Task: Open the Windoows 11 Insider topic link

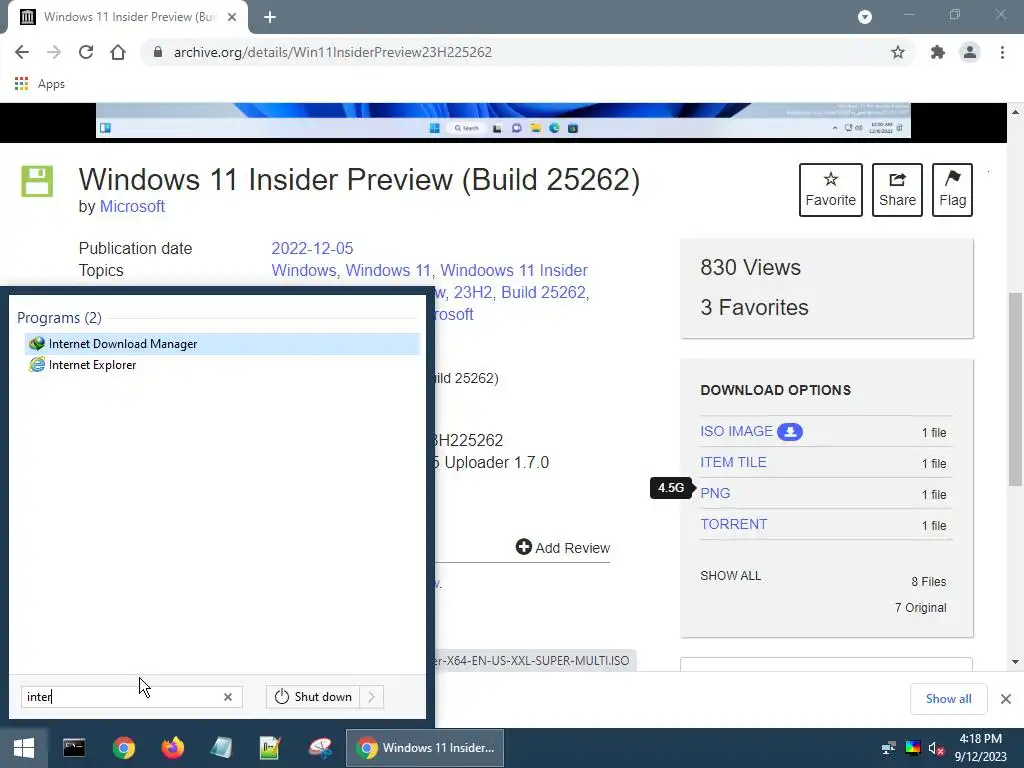Action: 514,270
